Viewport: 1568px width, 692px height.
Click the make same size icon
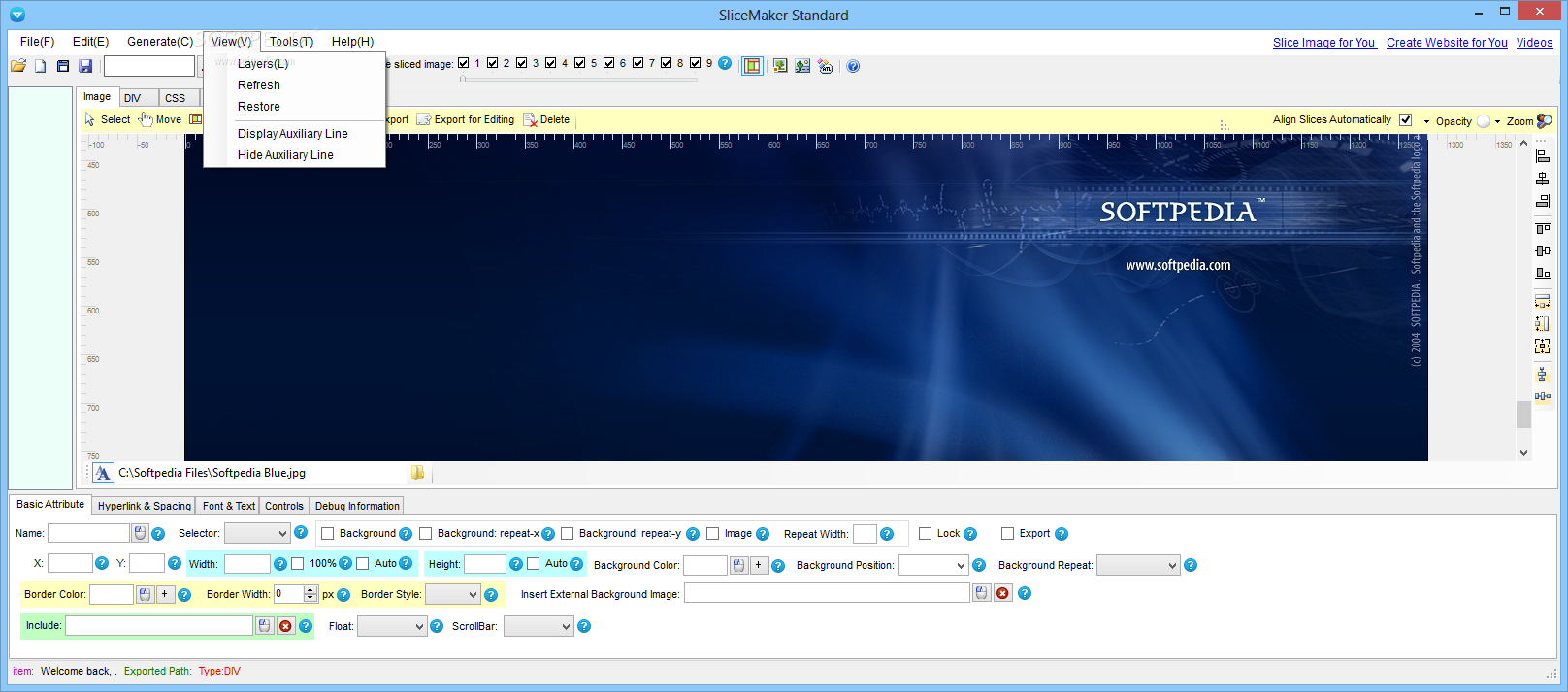point(1543,346)
